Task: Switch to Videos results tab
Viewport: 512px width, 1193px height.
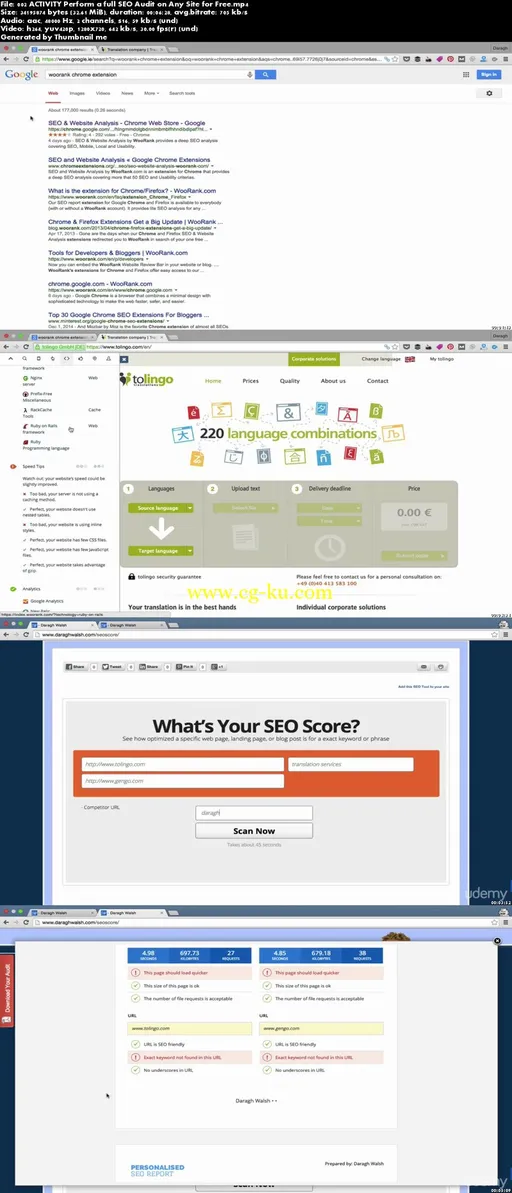Action: pyautogui.click(x=103, y=93)
